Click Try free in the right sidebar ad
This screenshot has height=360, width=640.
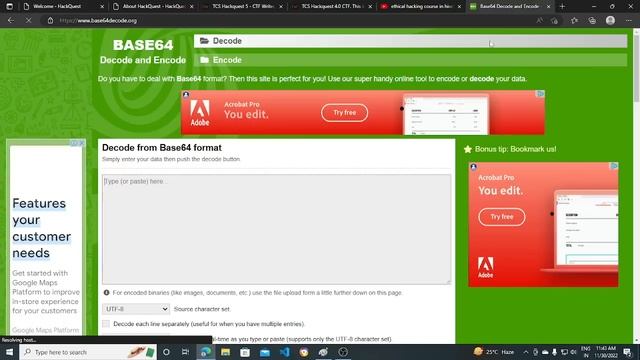502,217
